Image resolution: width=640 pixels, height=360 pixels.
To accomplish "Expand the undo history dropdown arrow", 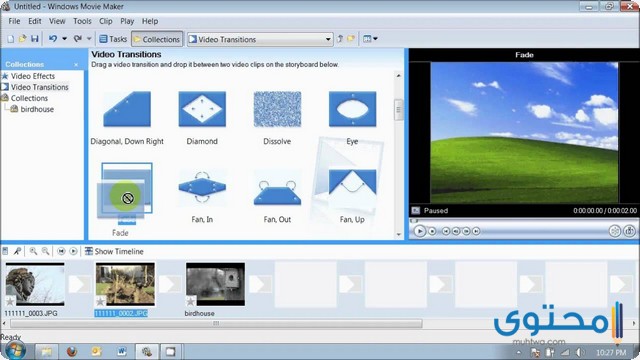I will tap(64, 39).
